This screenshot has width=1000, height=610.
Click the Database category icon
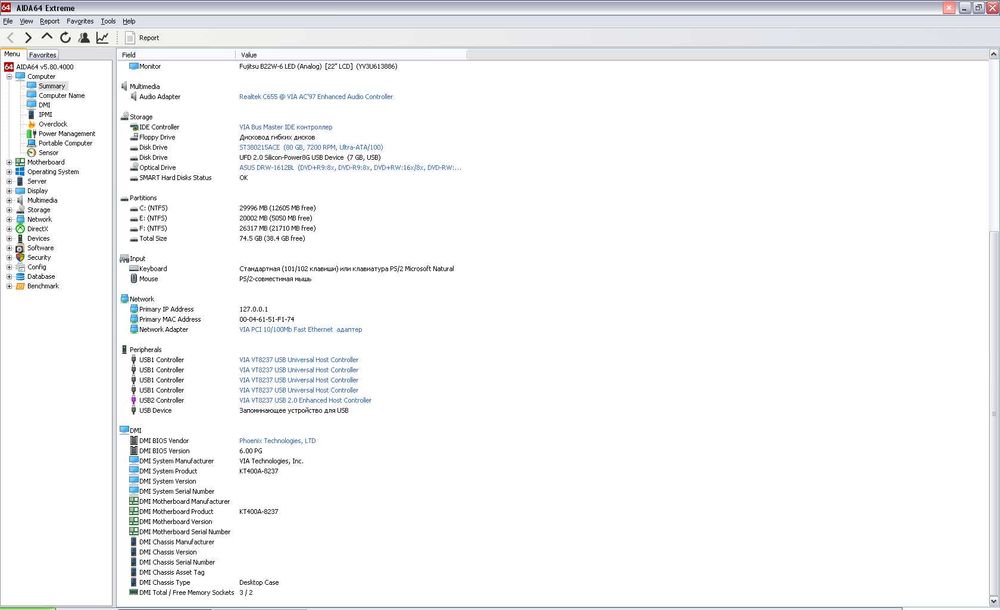click(20, 276)
